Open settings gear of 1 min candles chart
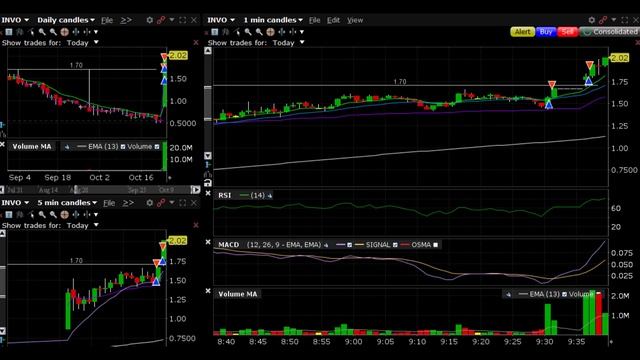640x360 pixels. click(591, 20)
